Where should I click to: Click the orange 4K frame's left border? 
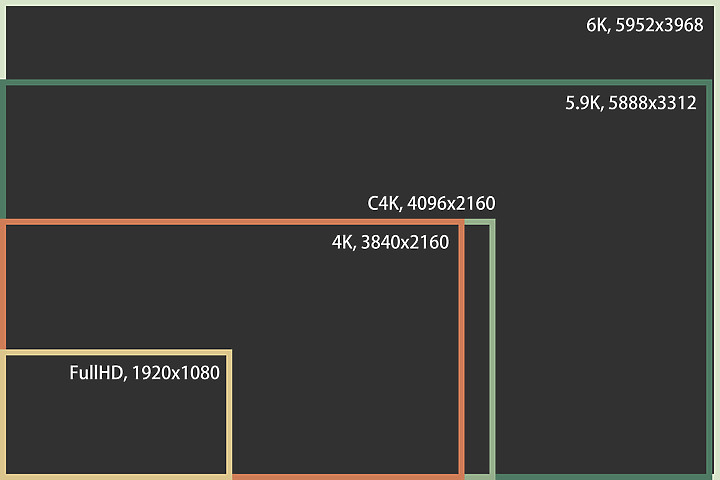point(3,285)
